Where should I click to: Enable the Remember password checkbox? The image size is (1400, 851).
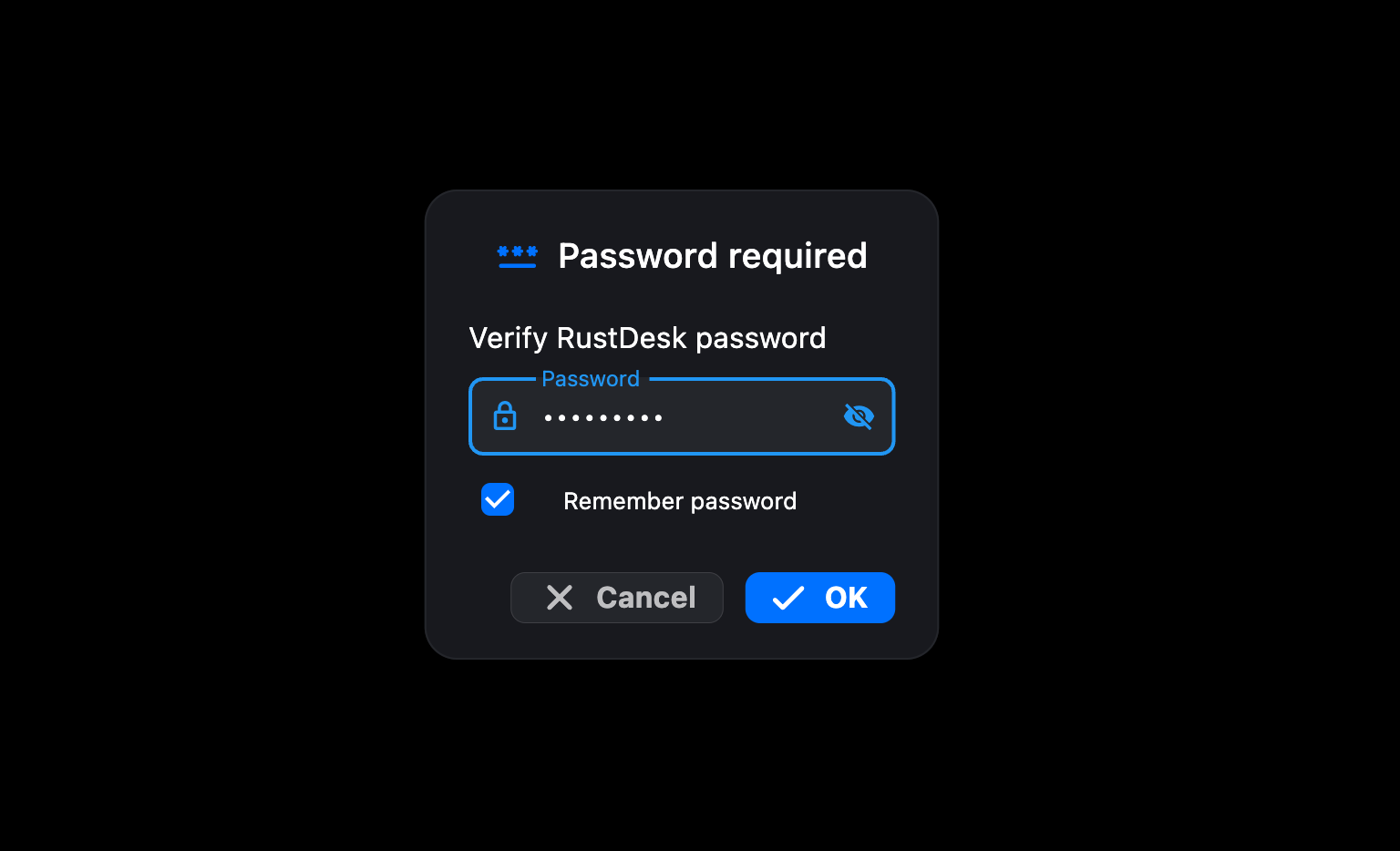[x=498, y=499]
